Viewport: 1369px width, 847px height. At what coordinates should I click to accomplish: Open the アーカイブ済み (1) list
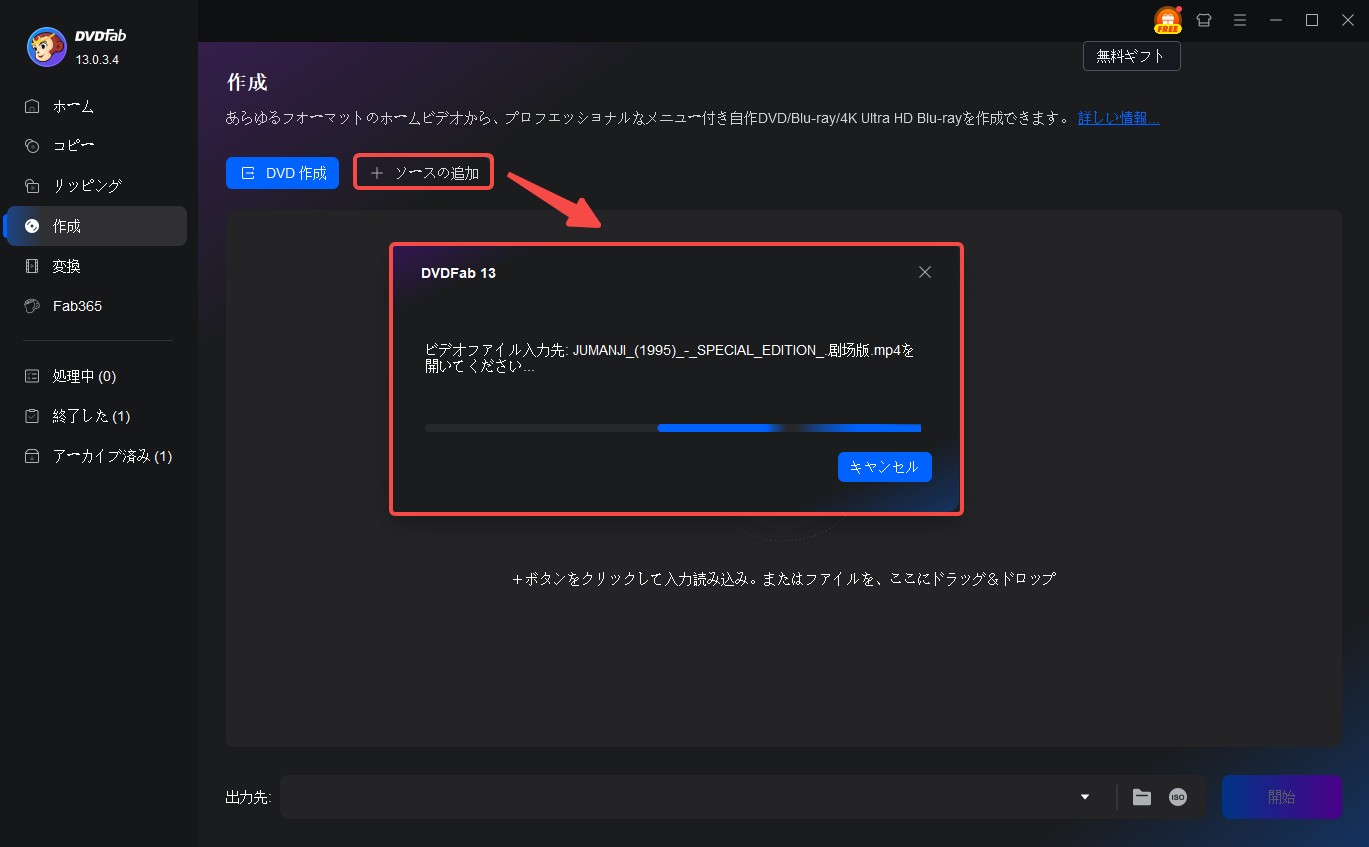click(x=96, y=456)
